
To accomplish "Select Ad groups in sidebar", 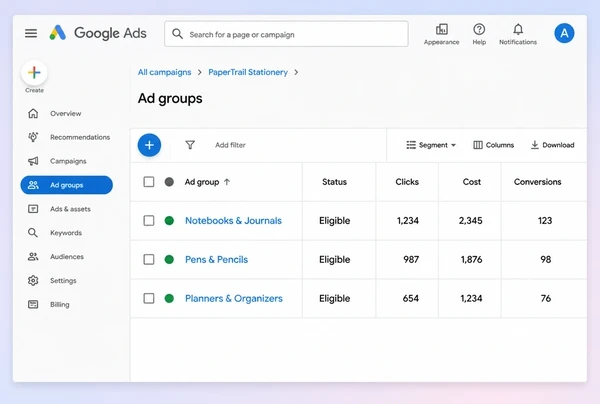I will point(67,185).
